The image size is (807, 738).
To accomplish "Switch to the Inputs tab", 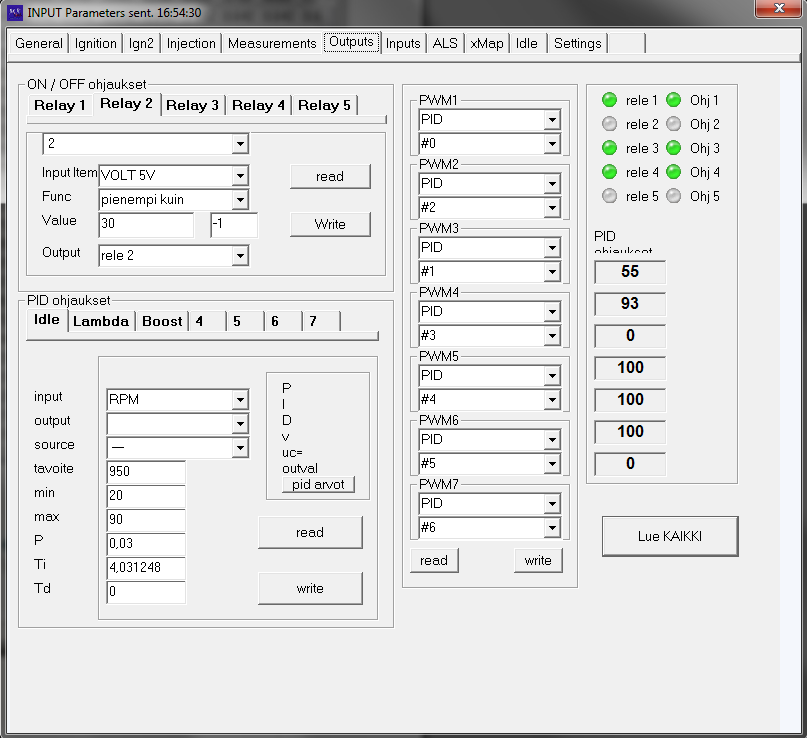I will coord(403,43).
